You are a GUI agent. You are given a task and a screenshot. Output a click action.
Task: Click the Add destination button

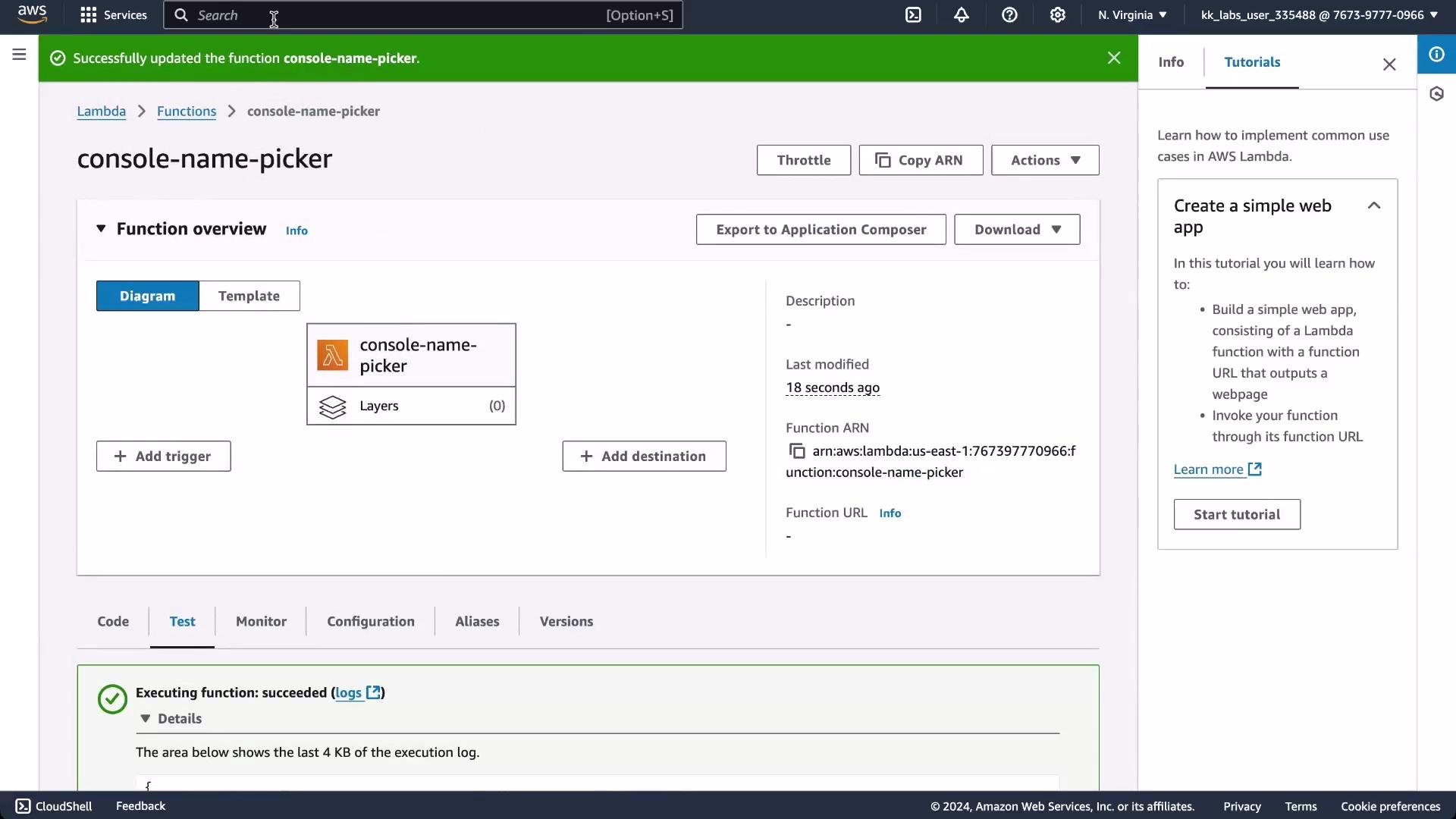click(x=644, y=456)
